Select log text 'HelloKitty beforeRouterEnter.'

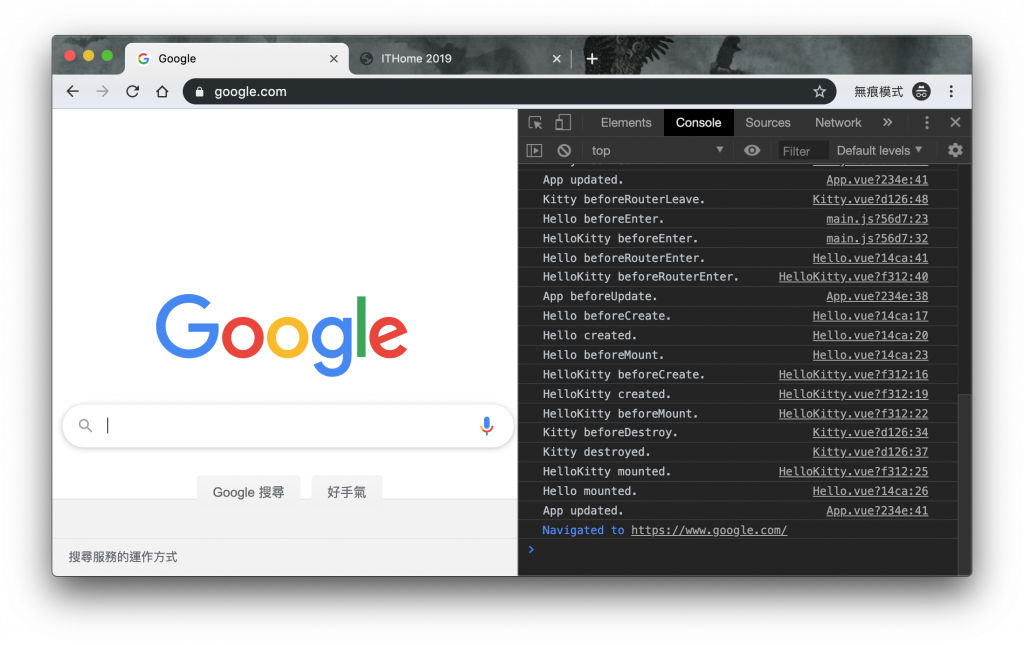(640, 277)
